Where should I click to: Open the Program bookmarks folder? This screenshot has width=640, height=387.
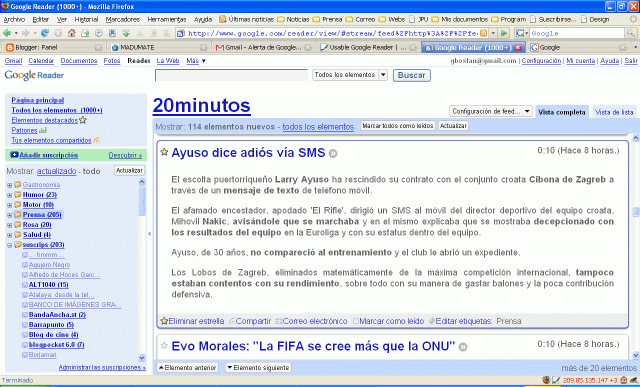point(509,19)
